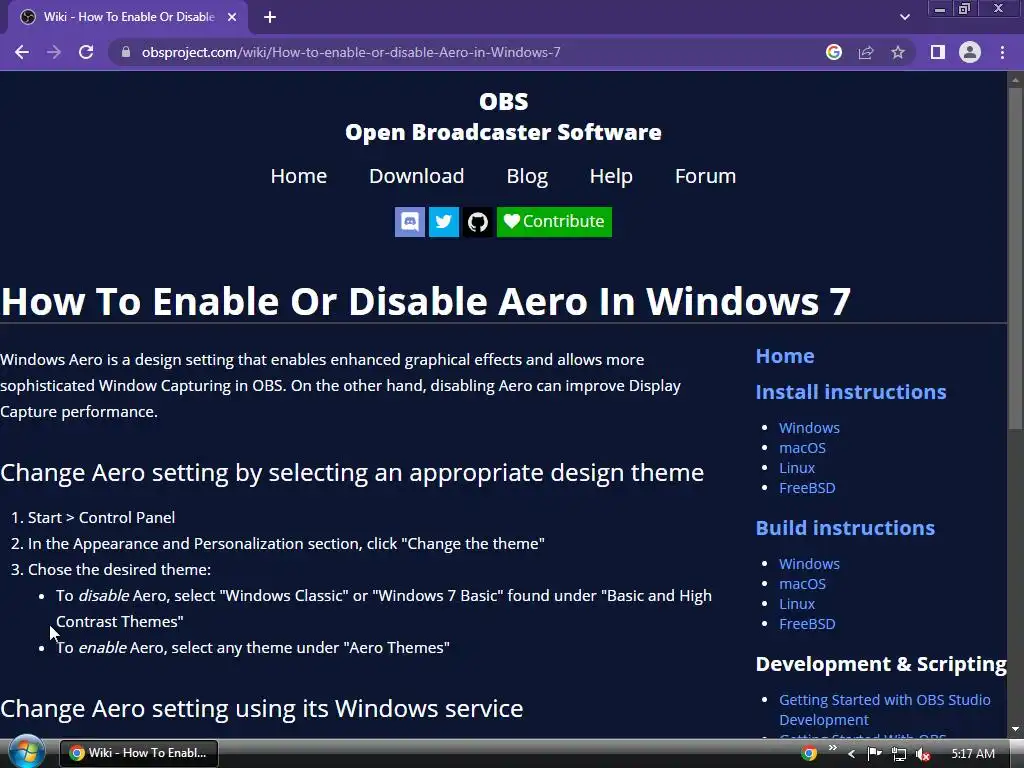Click the padlock site info icon
Screen dimensions: 1024x768
[x=125, y=52]
